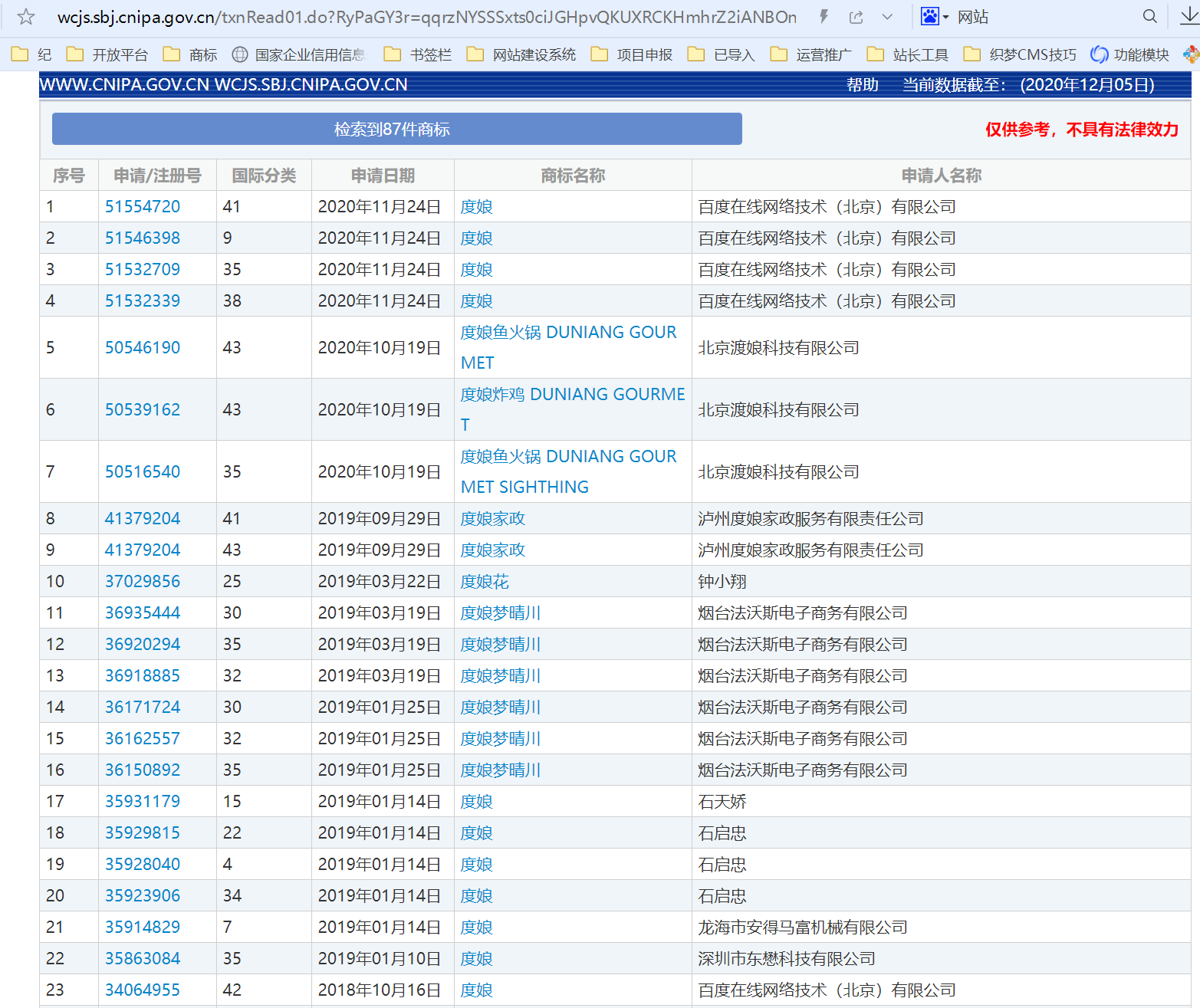Open the 国家企业信用信息 globe bookmark
The height and width of the screenshot is (1008, 1200).
pyautogui.click(x=299, y=54)
